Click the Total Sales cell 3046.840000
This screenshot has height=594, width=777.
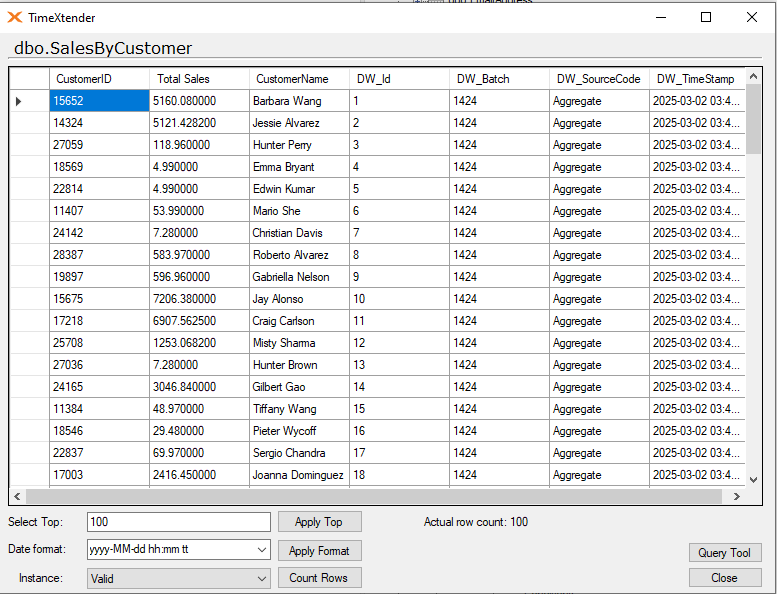199,386
